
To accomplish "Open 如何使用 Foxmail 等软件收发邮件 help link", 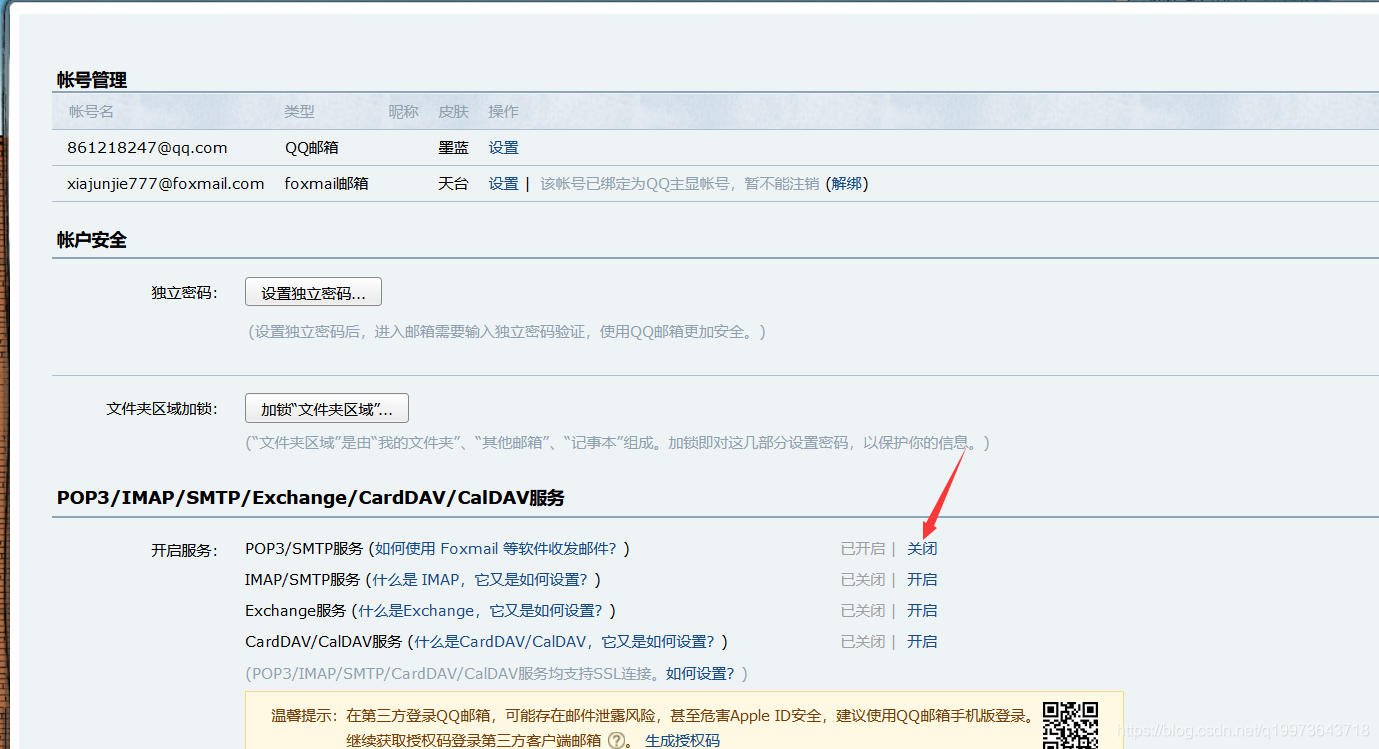I will pos(498,549).
